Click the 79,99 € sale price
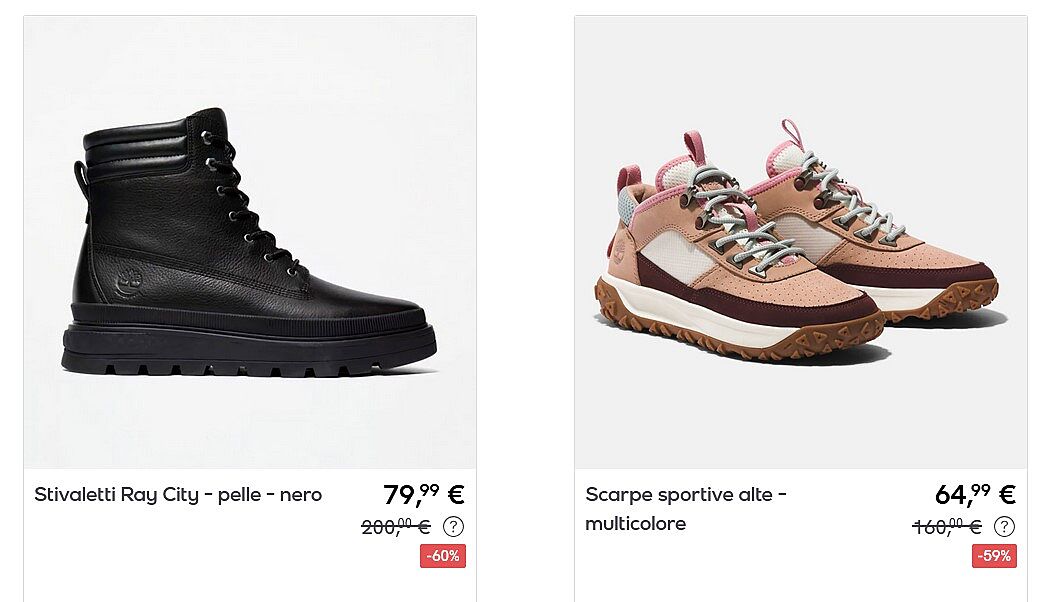This screenshot has height=602, width=1038. tap(424, 494)
